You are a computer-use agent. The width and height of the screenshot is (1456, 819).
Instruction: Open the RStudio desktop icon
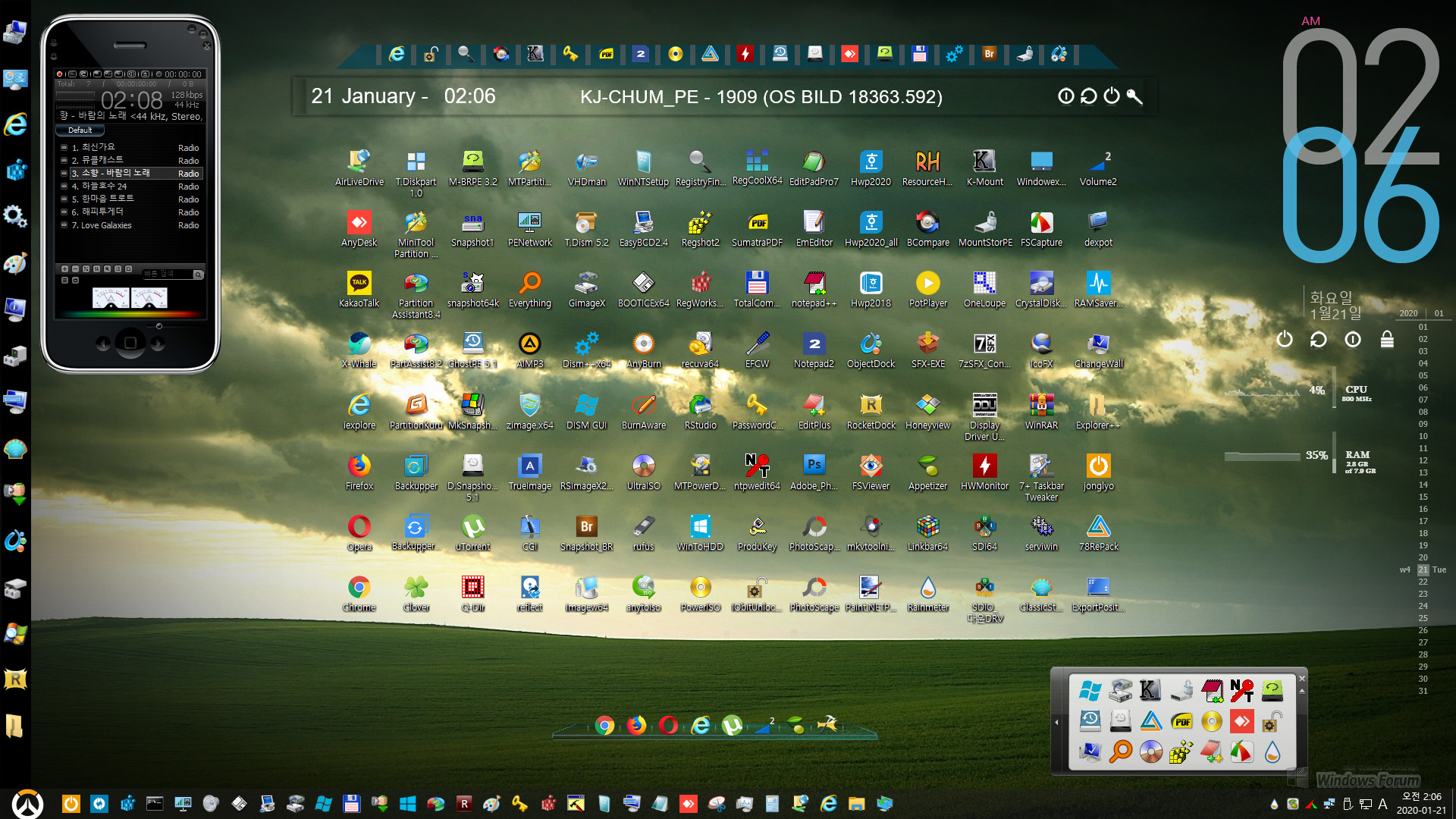[700, 411]
